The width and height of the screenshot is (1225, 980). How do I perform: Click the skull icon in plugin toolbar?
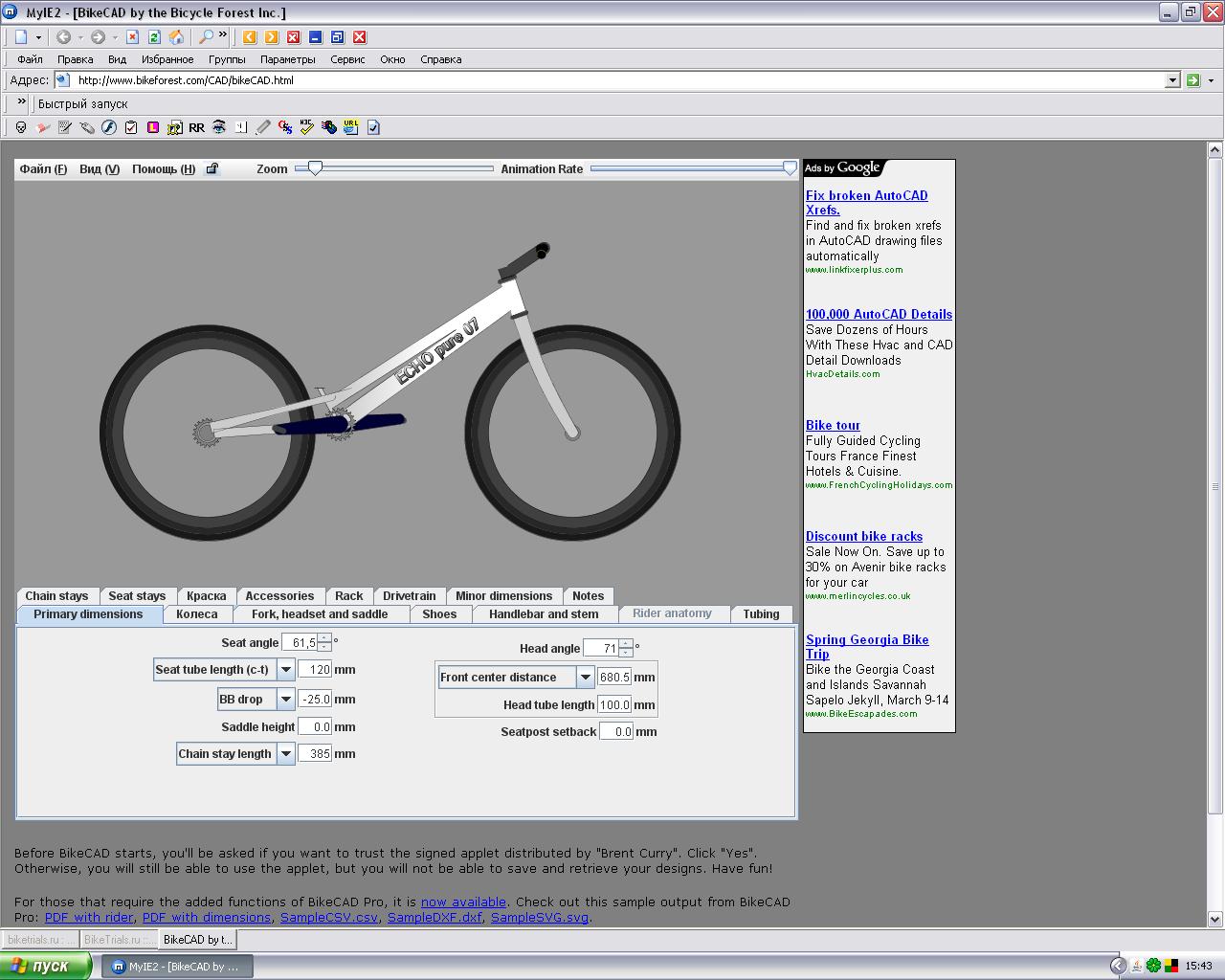tap(20, 127)
